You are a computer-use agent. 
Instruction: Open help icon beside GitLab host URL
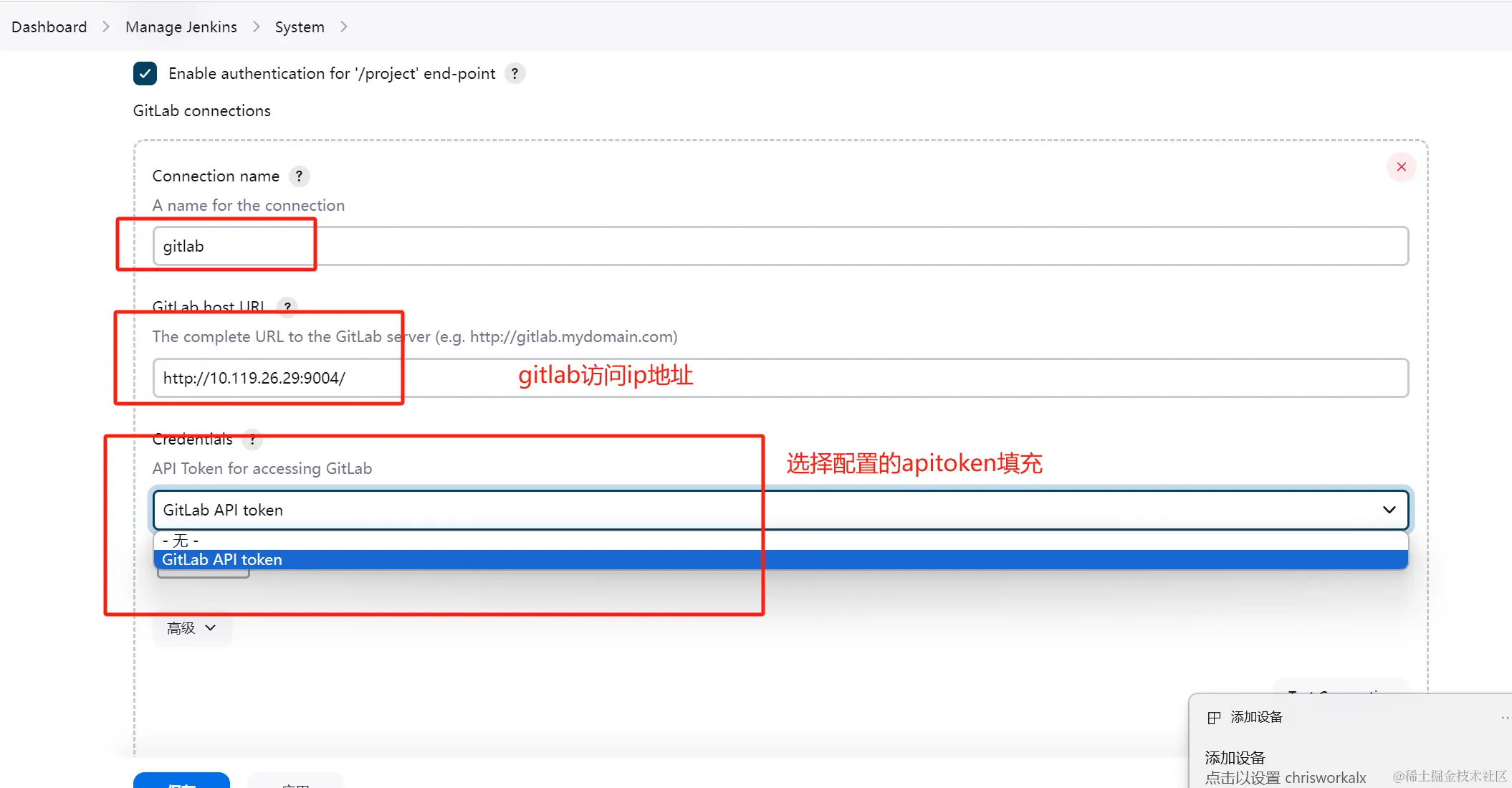(x=287, y=307)
